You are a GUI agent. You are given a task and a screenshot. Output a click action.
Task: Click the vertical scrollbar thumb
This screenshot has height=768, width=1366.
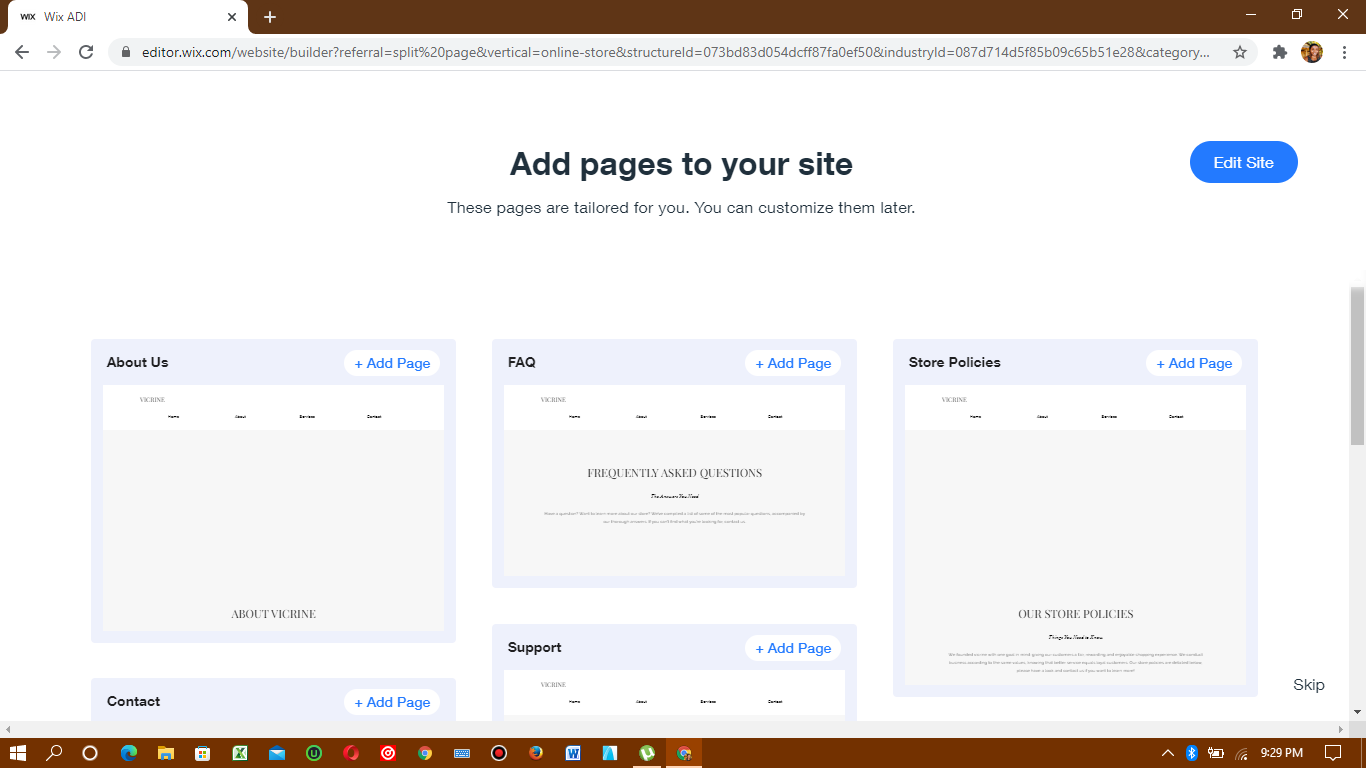[1357, 365]
